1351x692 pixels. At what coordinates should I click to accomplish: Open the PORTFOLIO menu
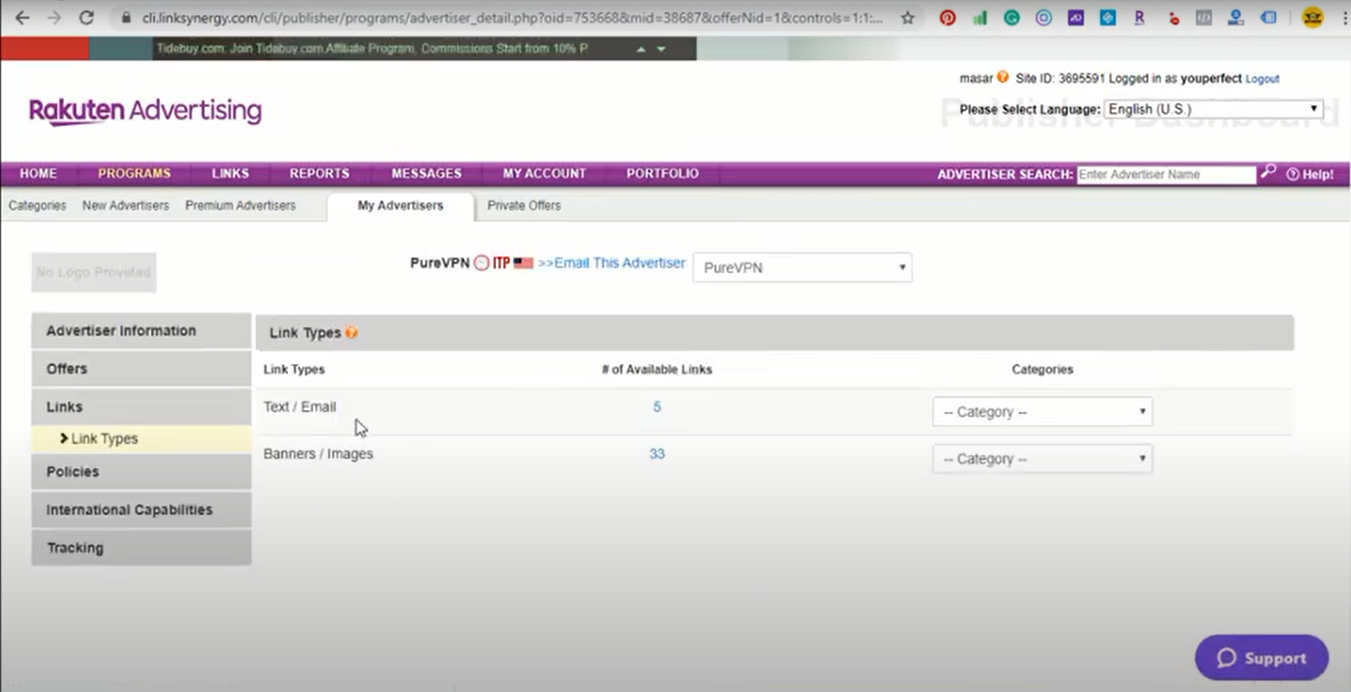point(662,174)
